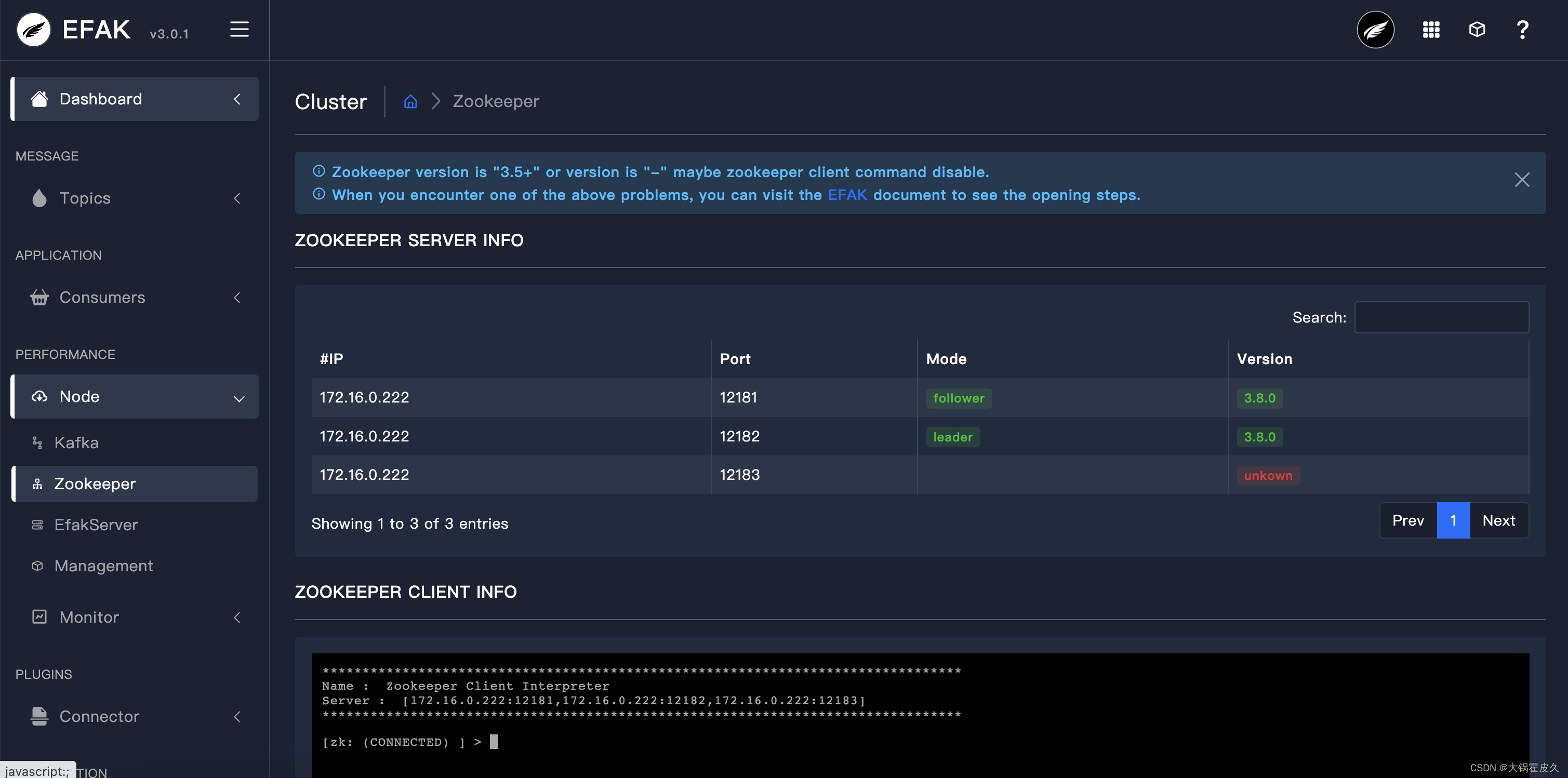The image size is (1568, 778).
Task: Open the EfakServer menu item
Action: [x=96, y=525]
